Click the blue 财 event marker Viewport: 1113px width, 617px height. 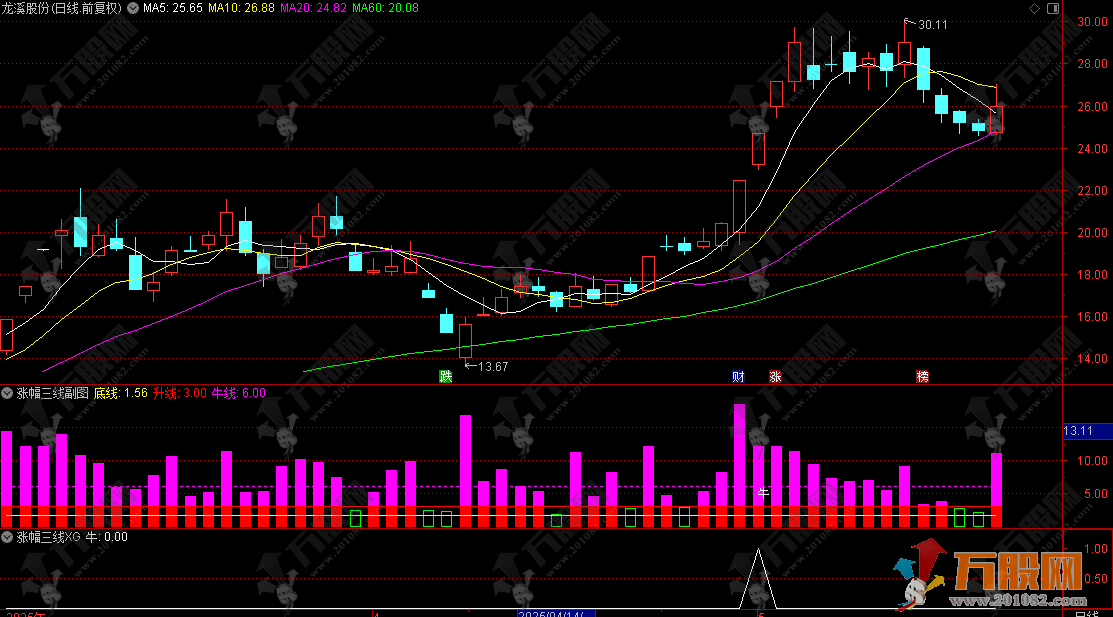738,376
